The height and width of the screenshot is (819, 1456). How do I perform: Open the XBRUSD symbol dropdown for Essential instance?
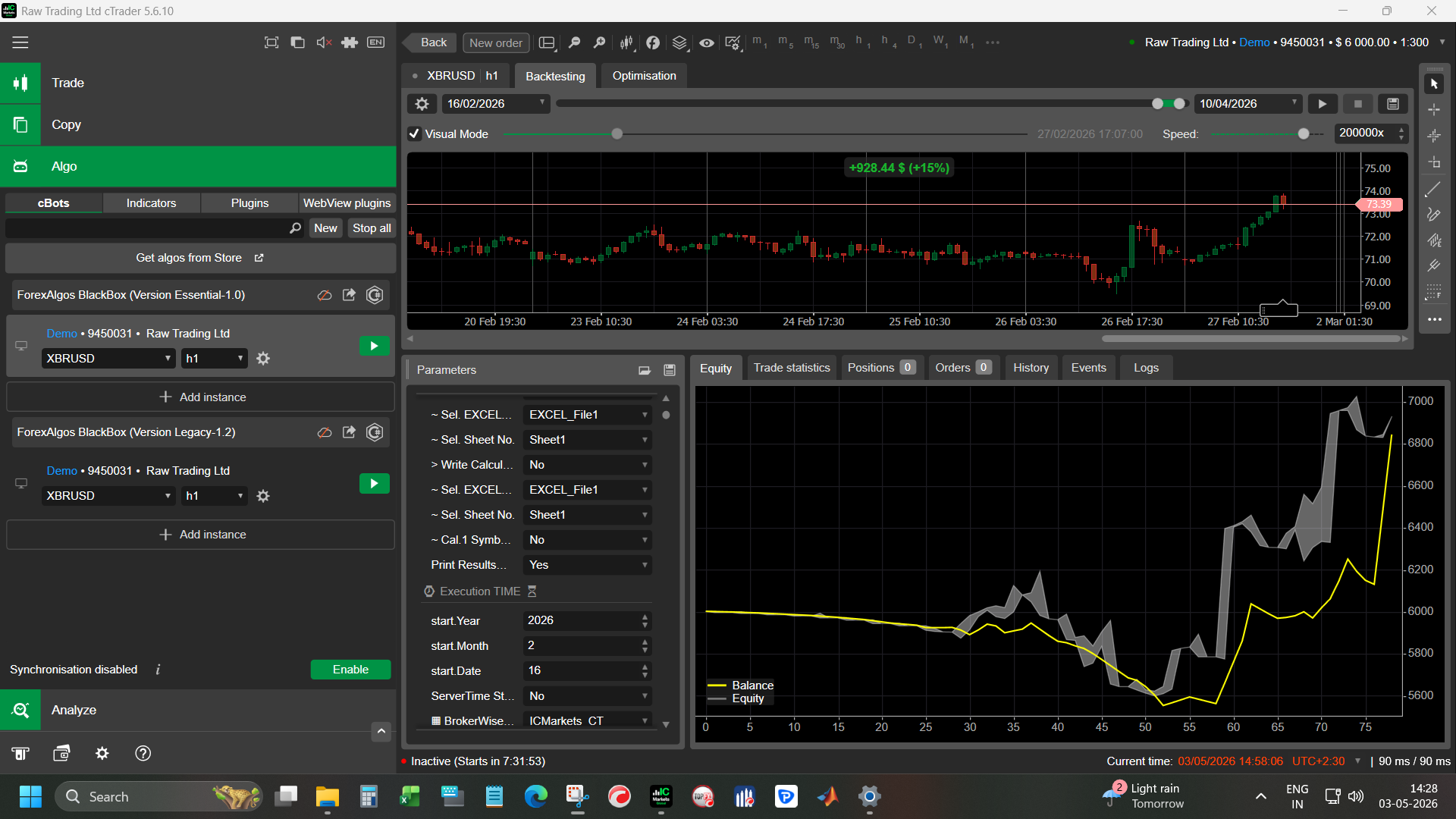click(x=108, y=359)
